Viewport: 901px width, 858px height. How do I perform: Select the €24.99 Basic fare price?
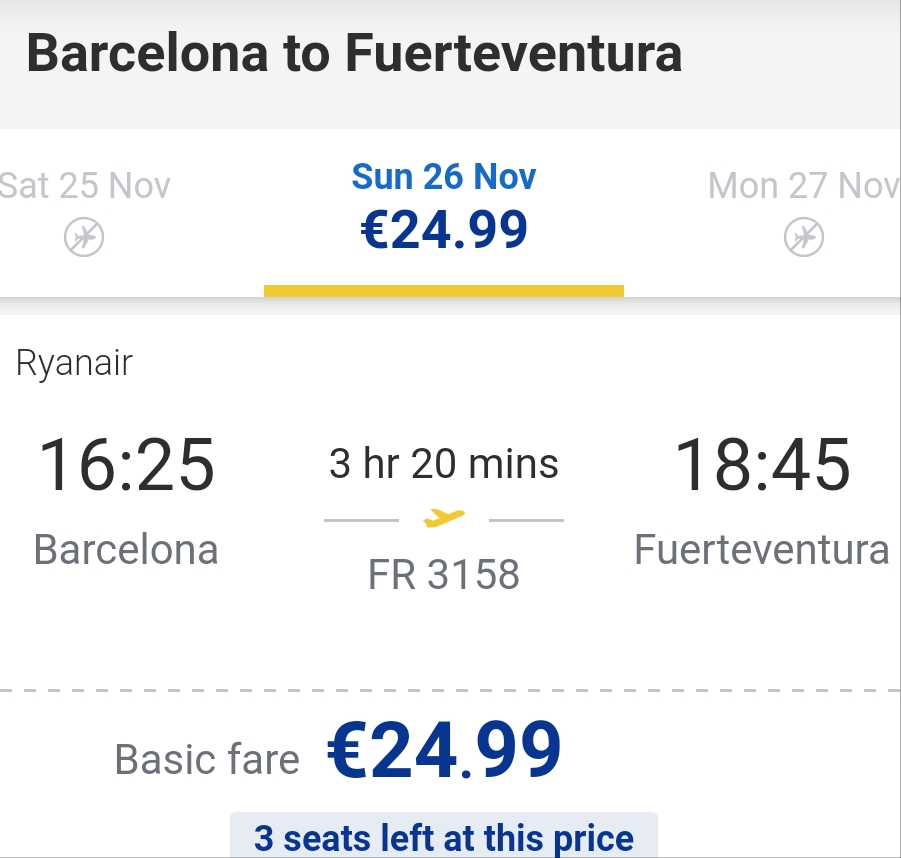[x=444, y=750]
